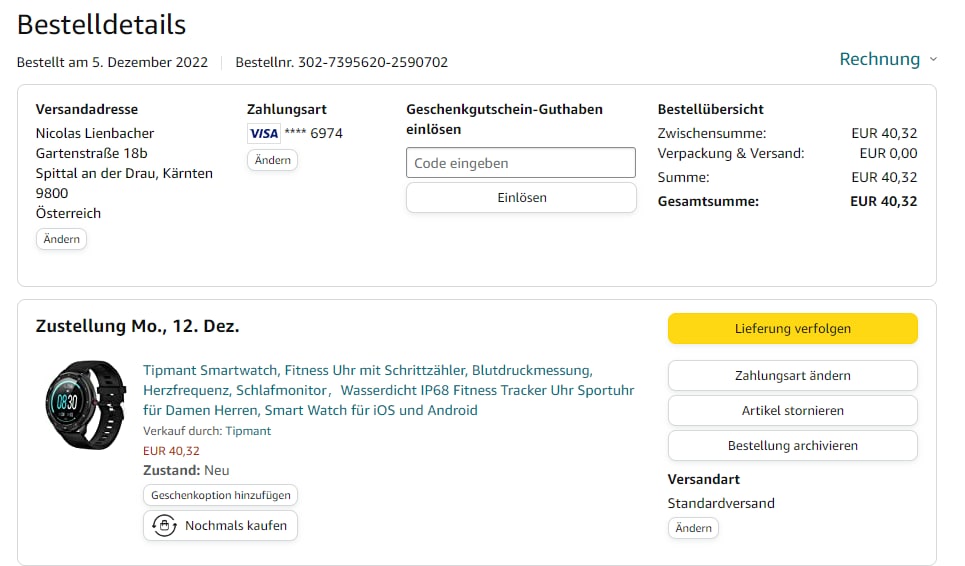965x566 pixels.
Task: Click Ändern under Versandart
Action: 693,528
